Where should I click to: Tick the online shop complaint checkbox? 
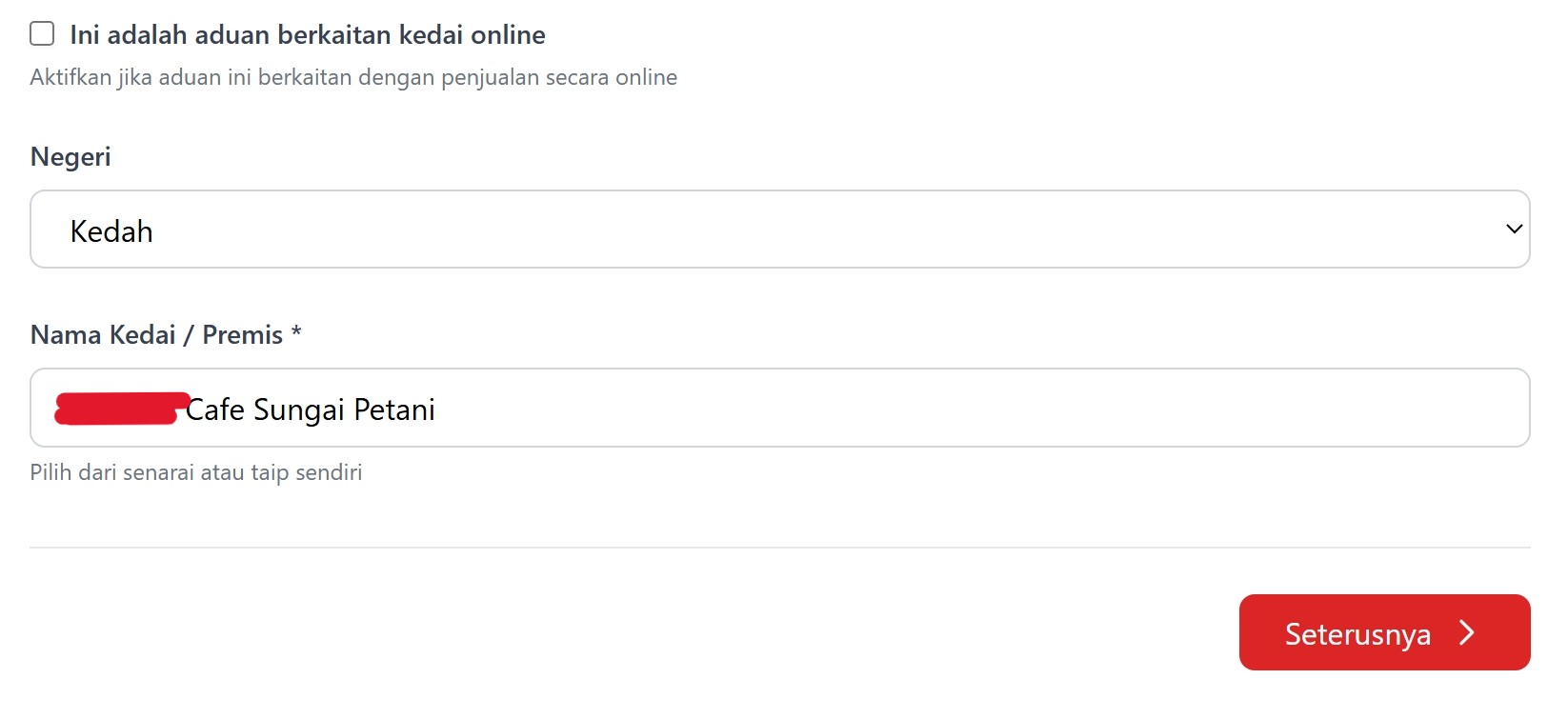click(42, 34)
